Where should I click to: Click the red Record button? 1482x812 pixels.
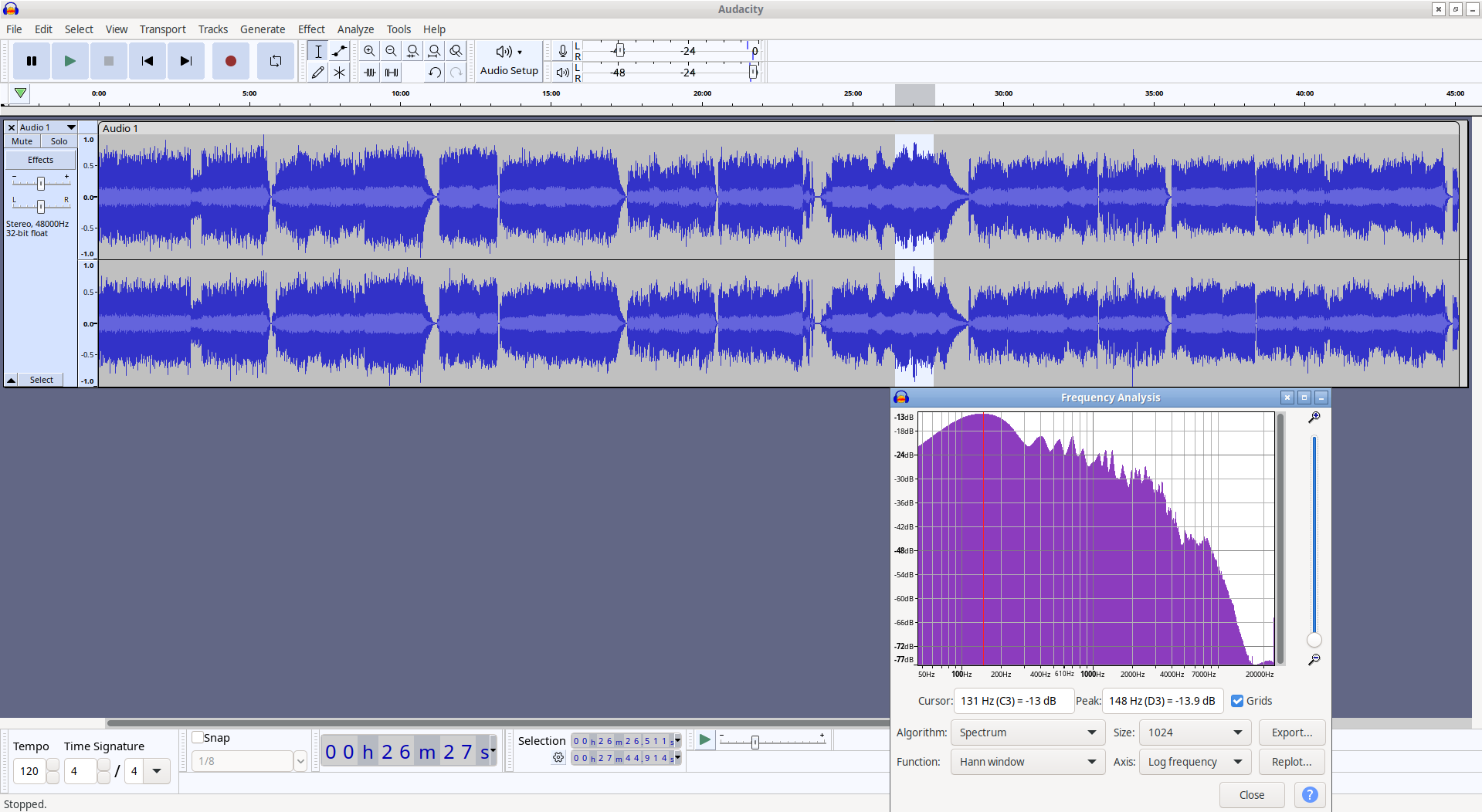[230, 61]
